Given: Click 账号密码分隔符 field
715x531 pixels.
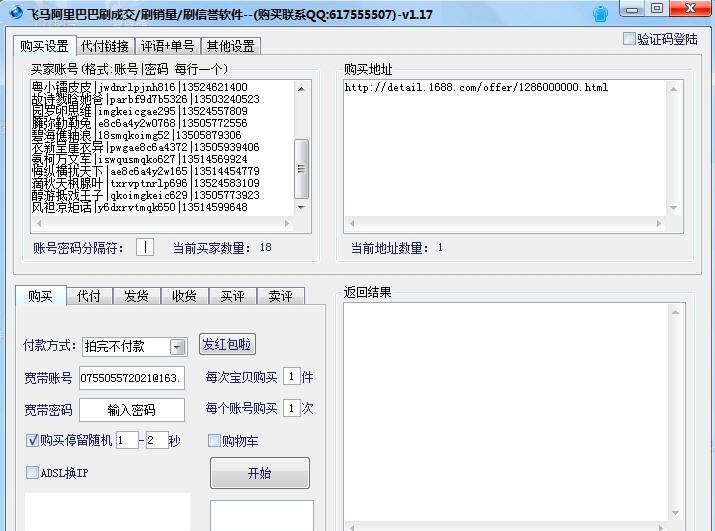Looking at the screenshot, I should pyautogui.click(x=145, y=247).
